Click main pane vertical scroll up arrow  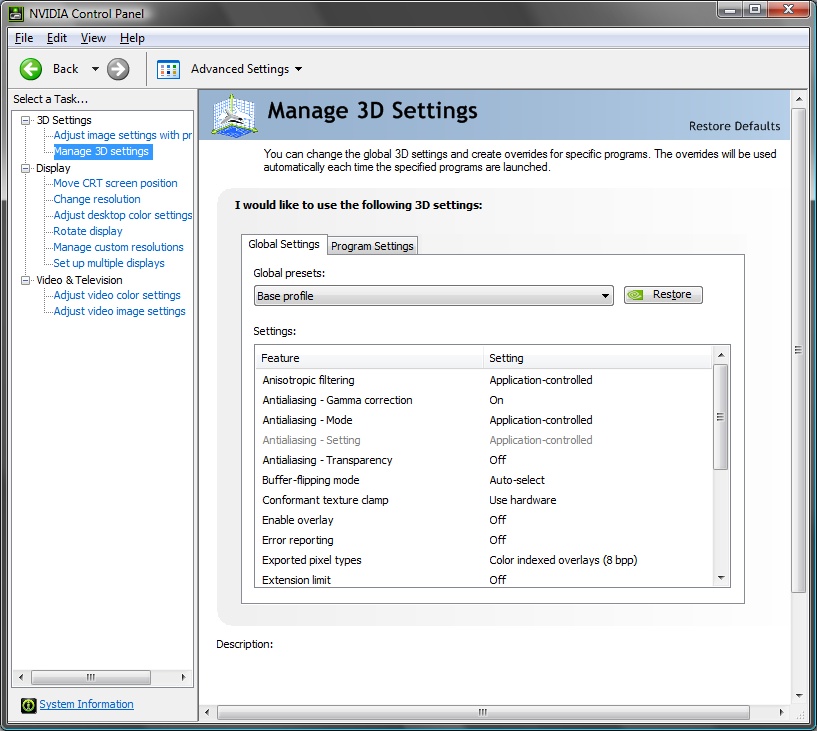coord(799,99)
